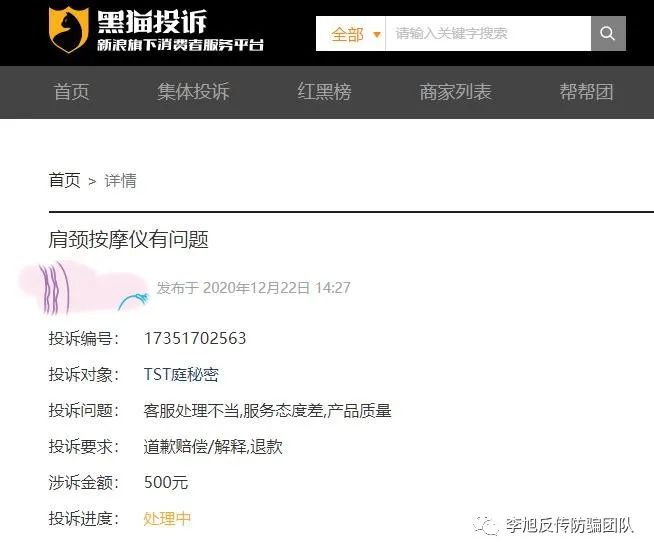Click the 详情 breadcrumb item
Screen dimensions: 654x554
[x=120, y=181]
